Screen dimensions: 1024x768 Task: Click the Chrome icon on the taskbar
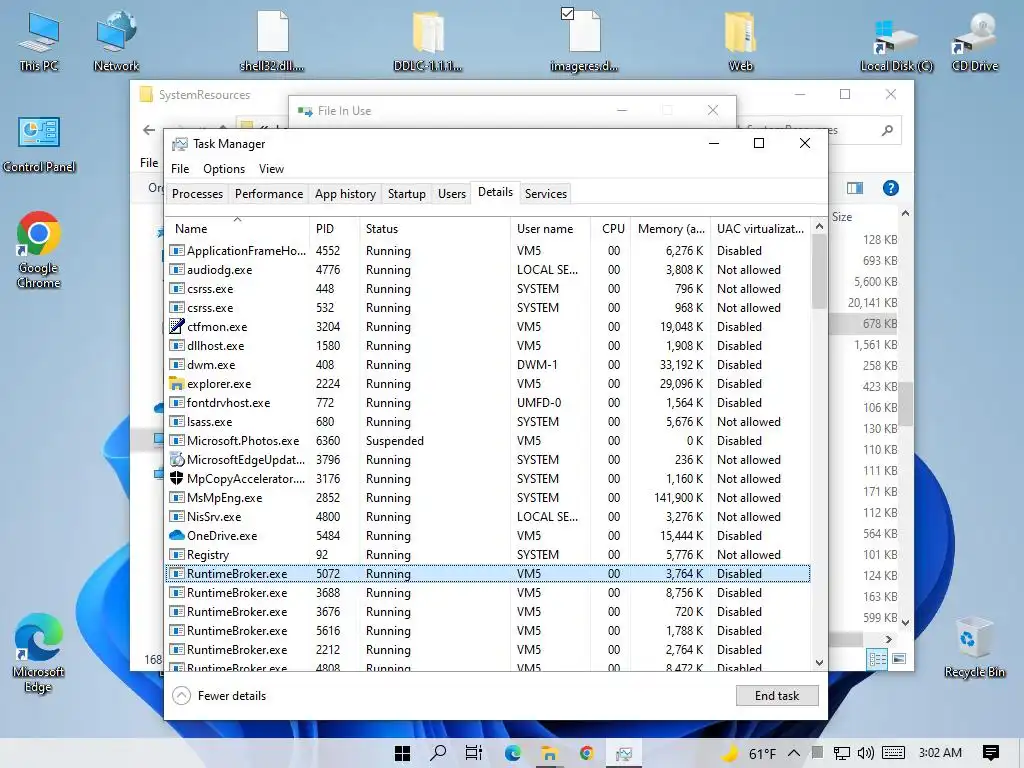(x=586, y=753)
